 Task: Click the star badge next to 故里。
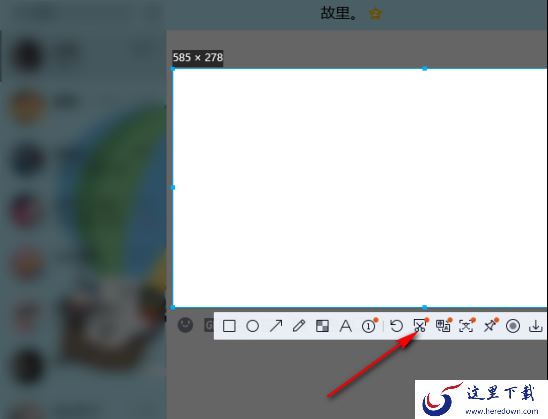click(x=375, y=14)
